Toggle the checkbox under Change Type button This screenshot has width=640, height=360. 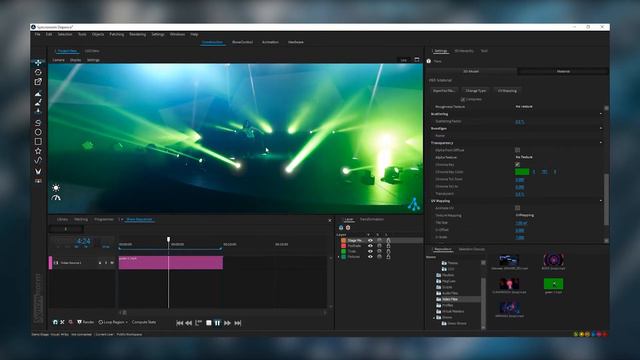pyautogui.click(x=462, y=99)
